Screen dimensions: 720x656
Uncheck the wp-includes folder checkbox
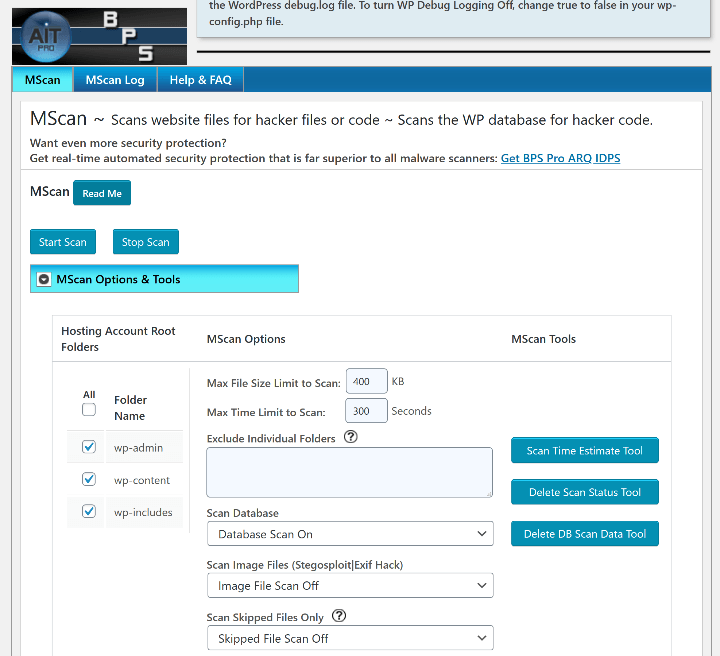pos(89,511)
